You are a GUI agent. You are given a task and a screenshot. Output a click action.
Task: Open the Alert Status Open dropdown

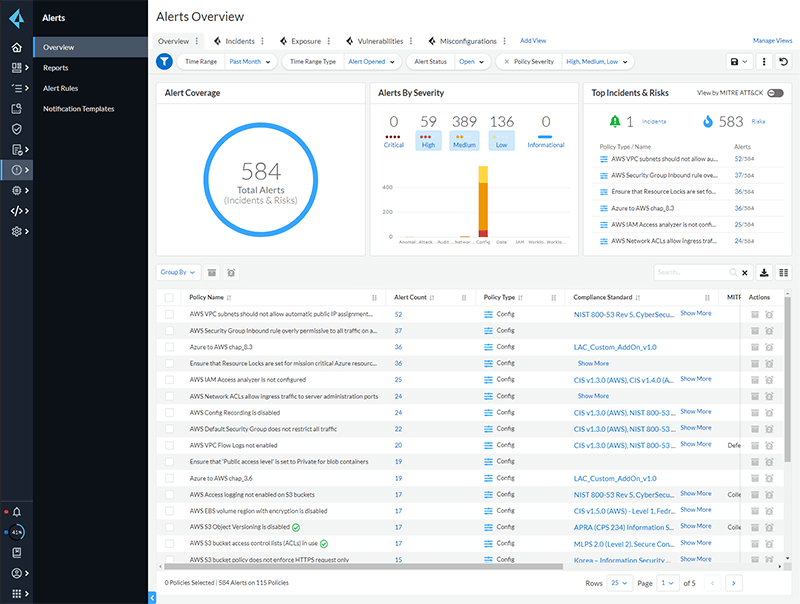pyautogui.click(x=471, y=62)
